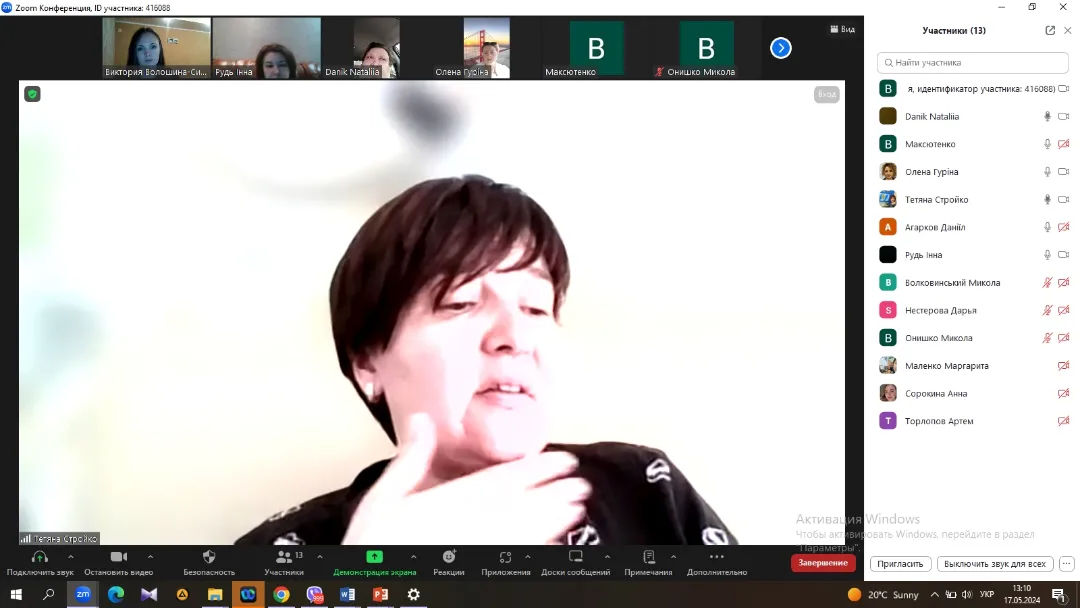The image size is (1080, 608).
Task: Click the red End (Завершение) button
Action: tap(823, 563)
